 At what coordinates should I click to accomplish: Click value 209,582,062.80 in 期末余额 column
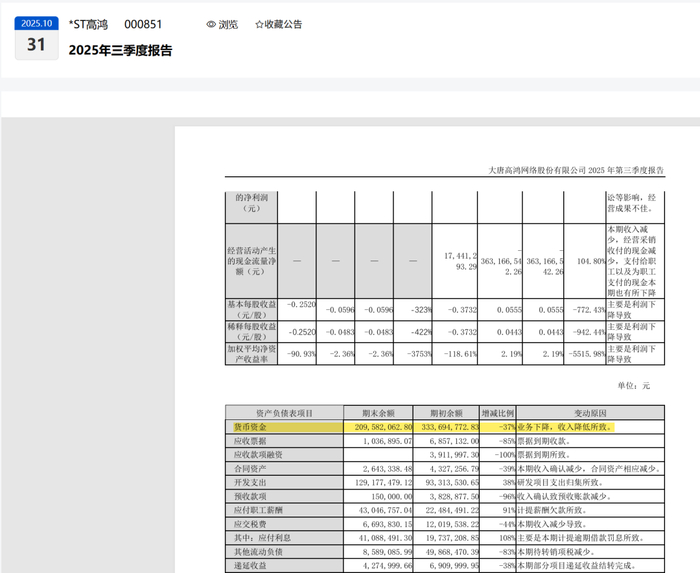point(383,427)
